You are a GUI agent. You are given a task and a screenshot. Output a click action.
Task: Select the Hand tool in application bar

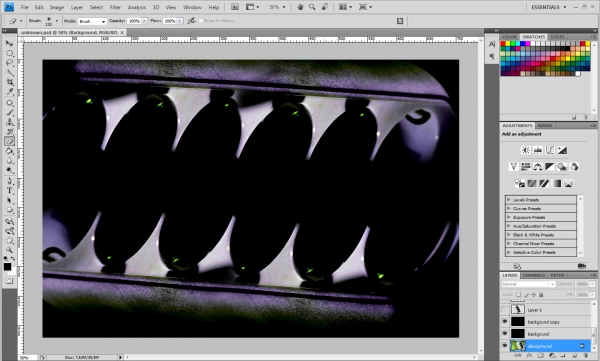pos(300,7)
